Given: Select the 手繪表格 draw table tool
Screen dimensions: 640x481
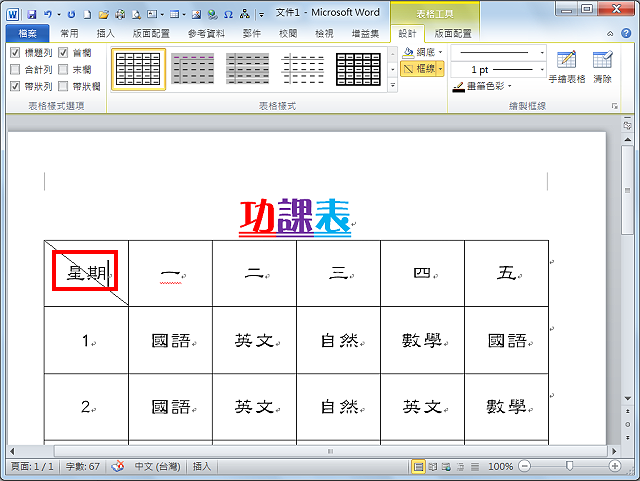Looking at the screenshot, I should coord(567,67).
